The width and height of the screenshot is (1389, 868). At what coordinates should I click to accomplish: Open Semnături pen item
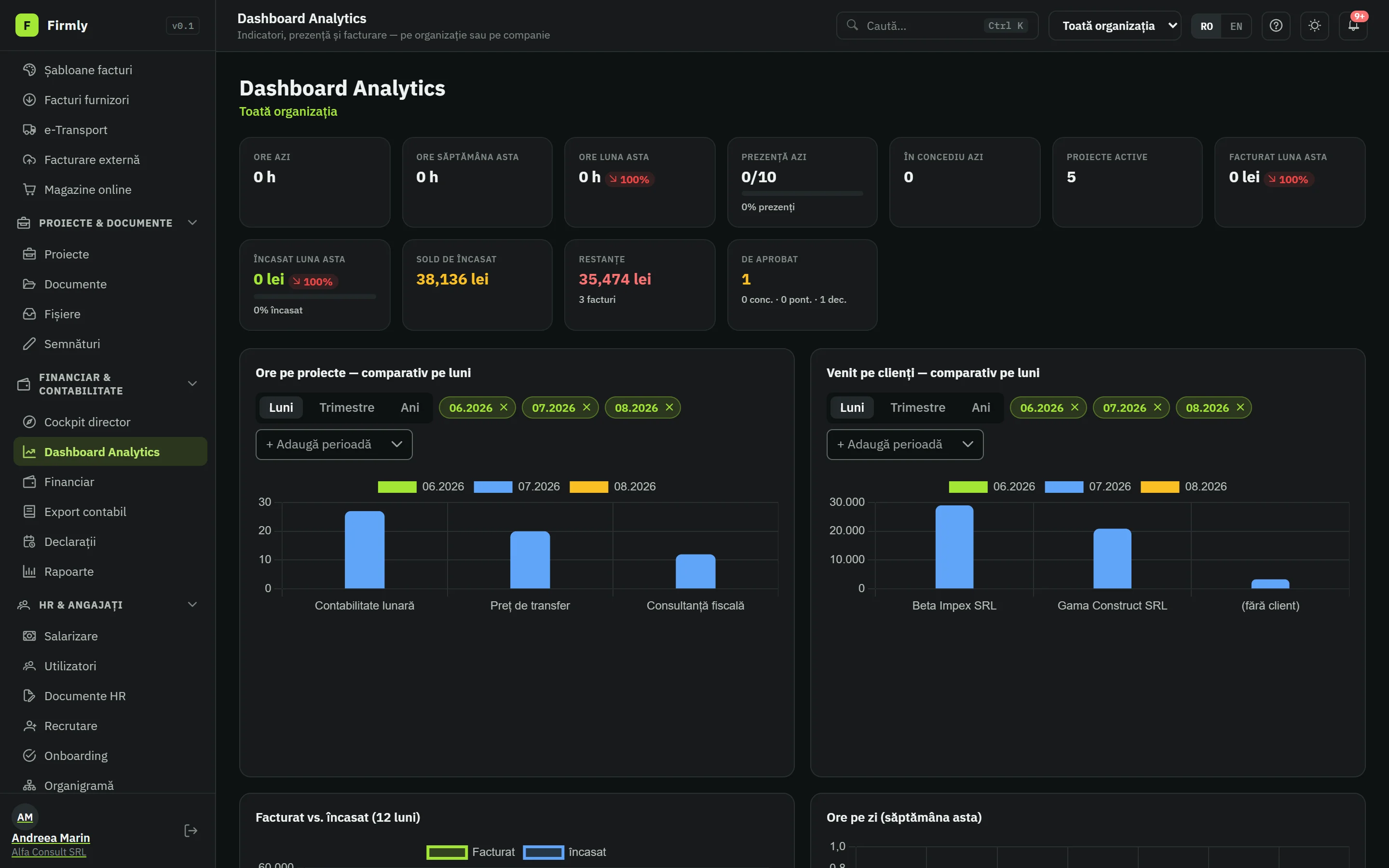coord(110,344)
